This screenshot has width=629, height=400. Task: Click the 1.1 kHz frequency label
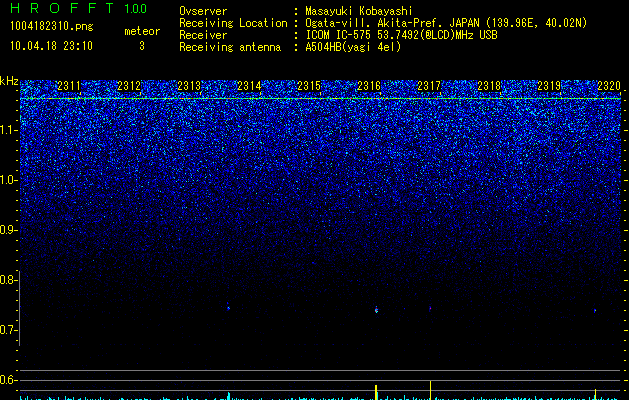pos(9,130)
